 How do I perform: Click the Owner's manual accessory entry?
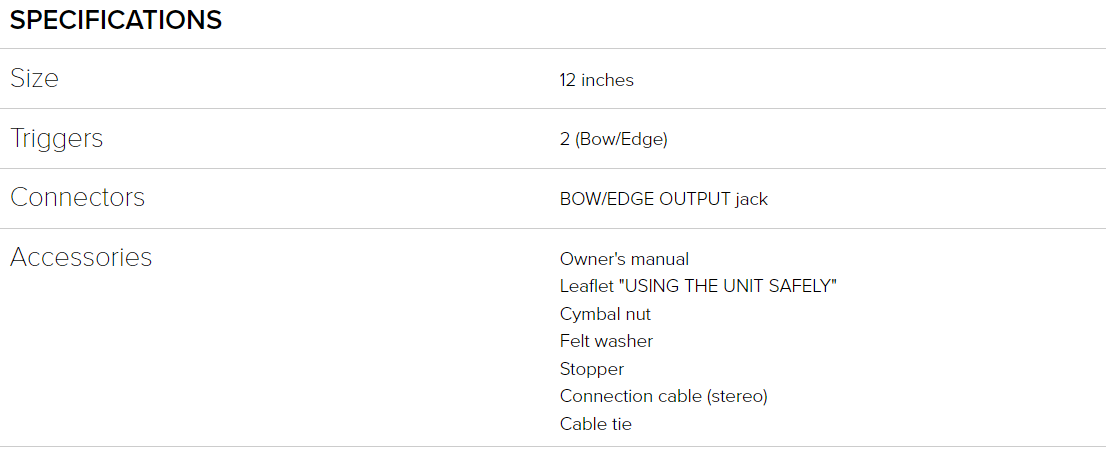[624, 259]
